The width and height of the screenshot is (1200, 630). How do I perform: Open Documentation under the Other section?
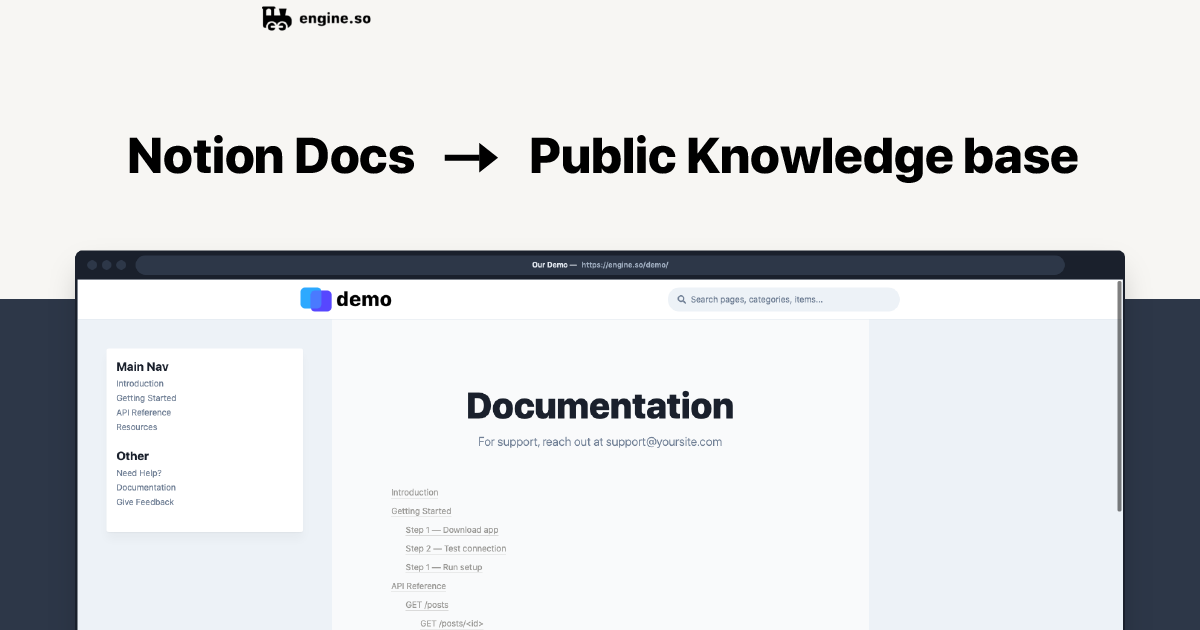click(146, 487)
